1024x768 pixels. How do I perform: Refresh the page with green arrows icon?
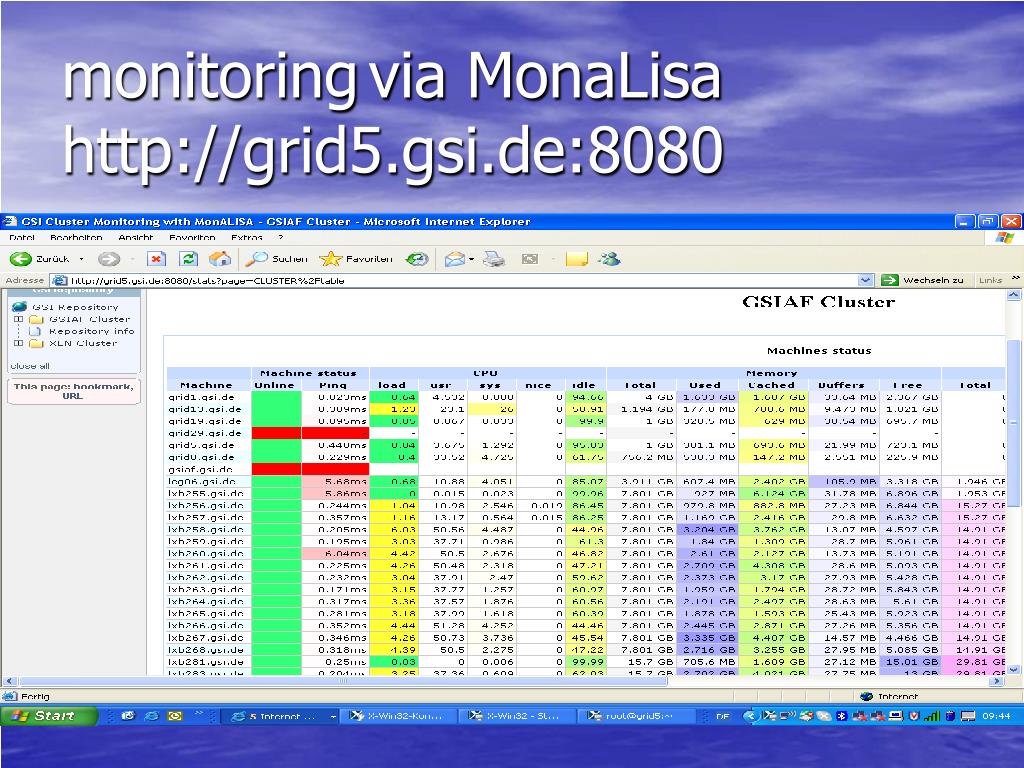(x=188, y=259)
